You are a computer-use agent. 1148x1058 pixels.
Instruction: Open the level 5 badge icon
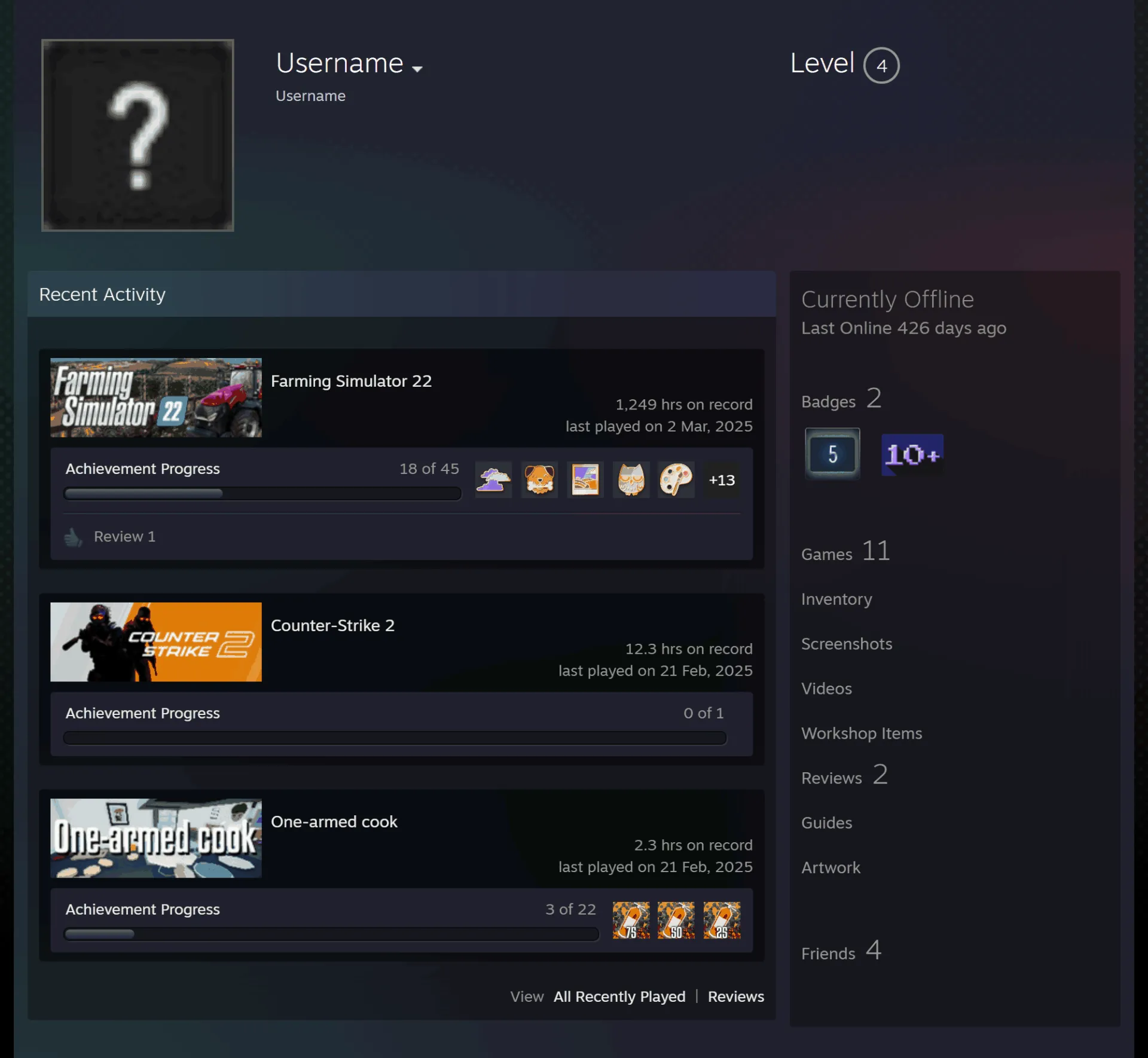[x=832, y=454]
